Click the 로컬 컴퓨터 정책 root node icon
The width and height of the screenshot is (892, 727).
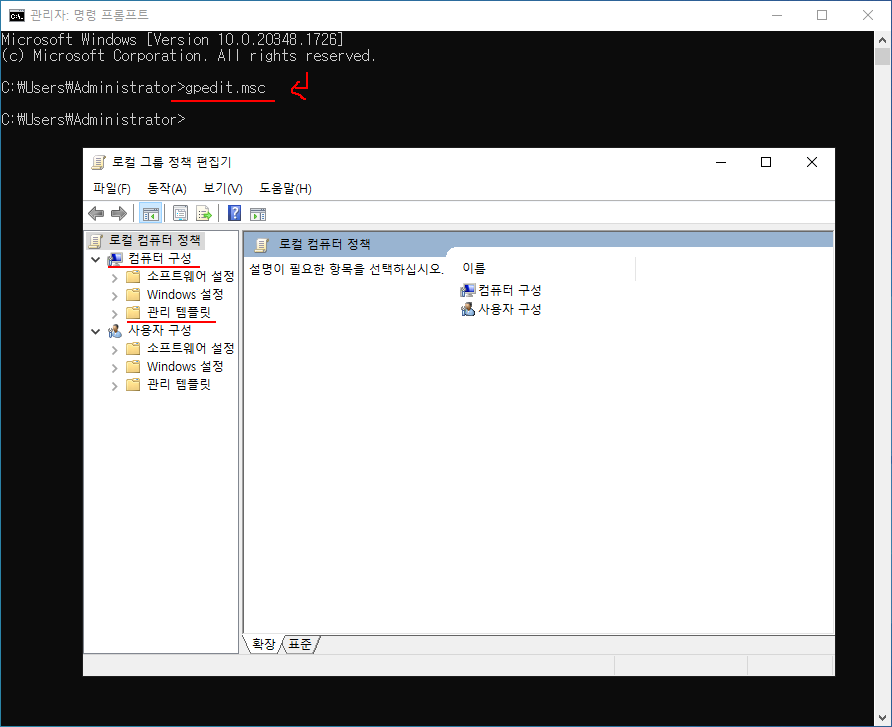coord(96,241)
